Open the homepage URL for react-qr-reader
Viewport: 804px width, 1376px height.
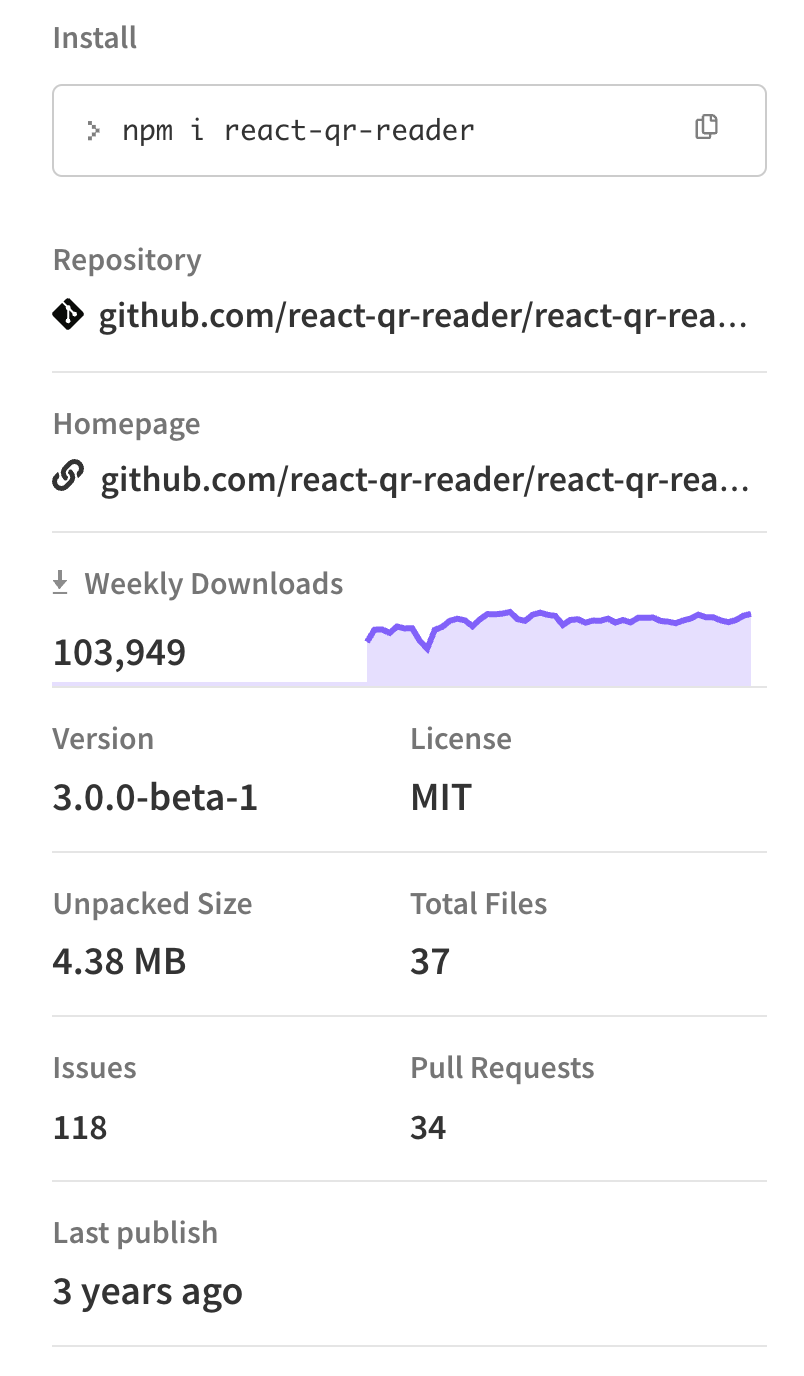[424, 478]
